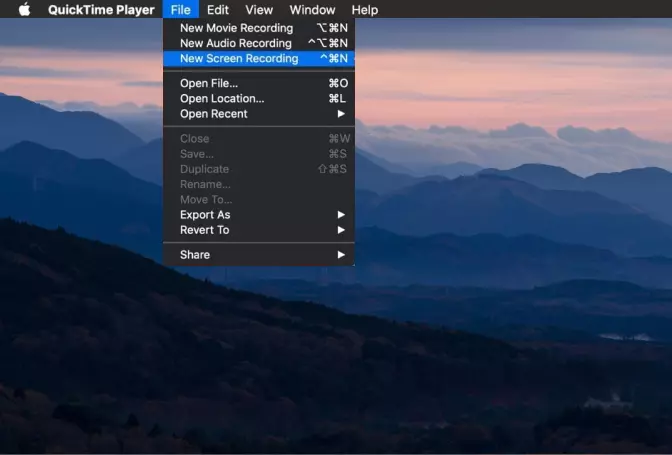
Task: Expand the Revert To submenu
Action: (x=259, y=230)
